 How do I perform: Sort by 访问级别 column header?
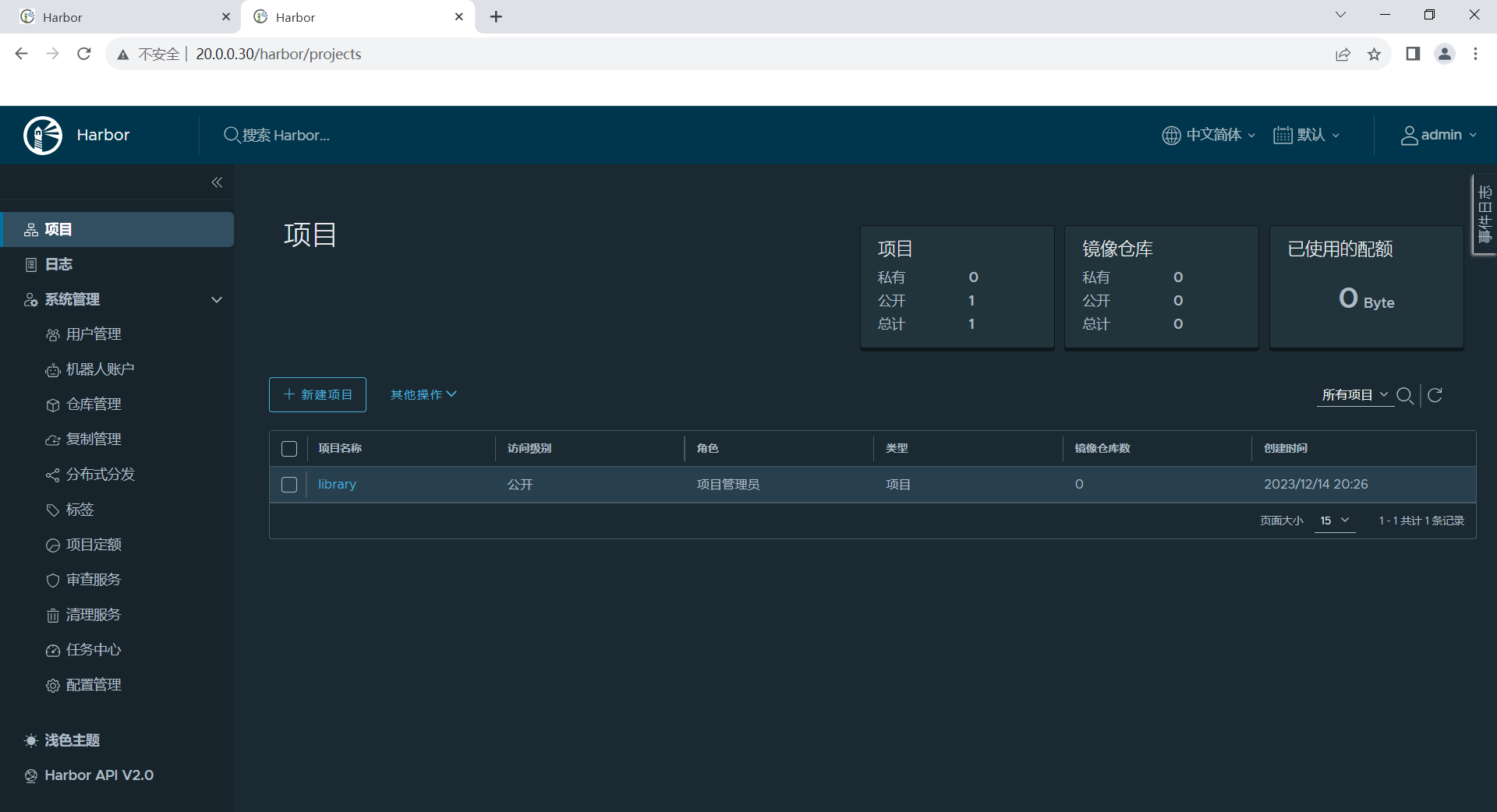point(529,448)
